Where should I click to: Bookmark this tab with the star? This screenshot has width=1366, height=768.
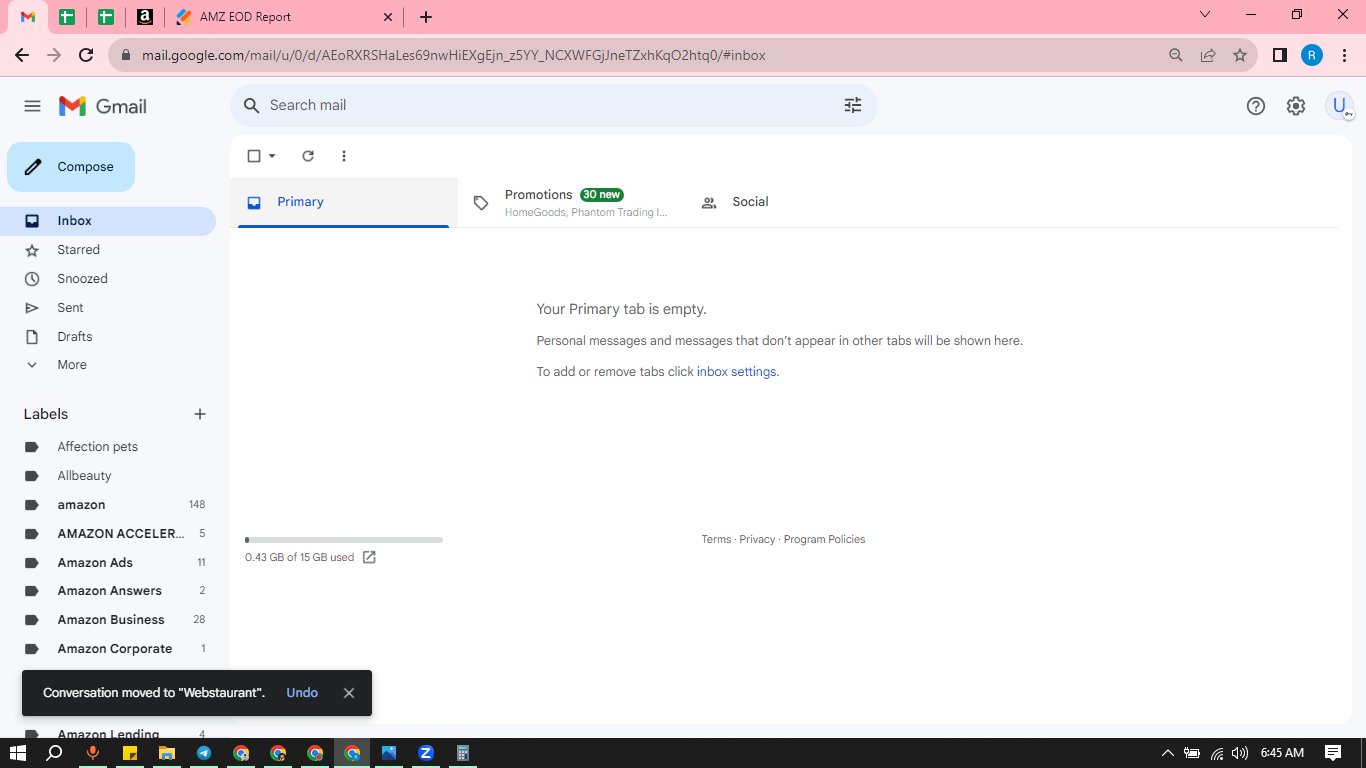point(1240,55)
